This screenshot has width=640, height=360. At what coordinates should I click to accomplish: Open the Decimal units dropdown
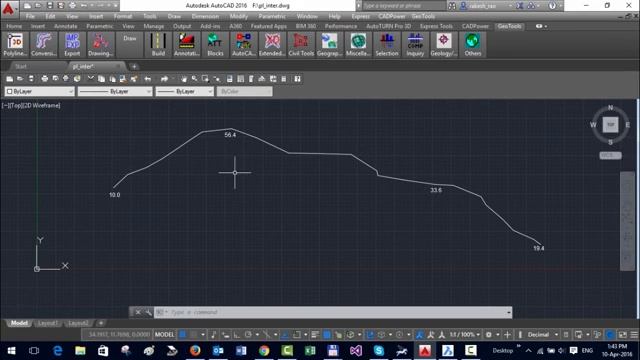tap(542, 335)
